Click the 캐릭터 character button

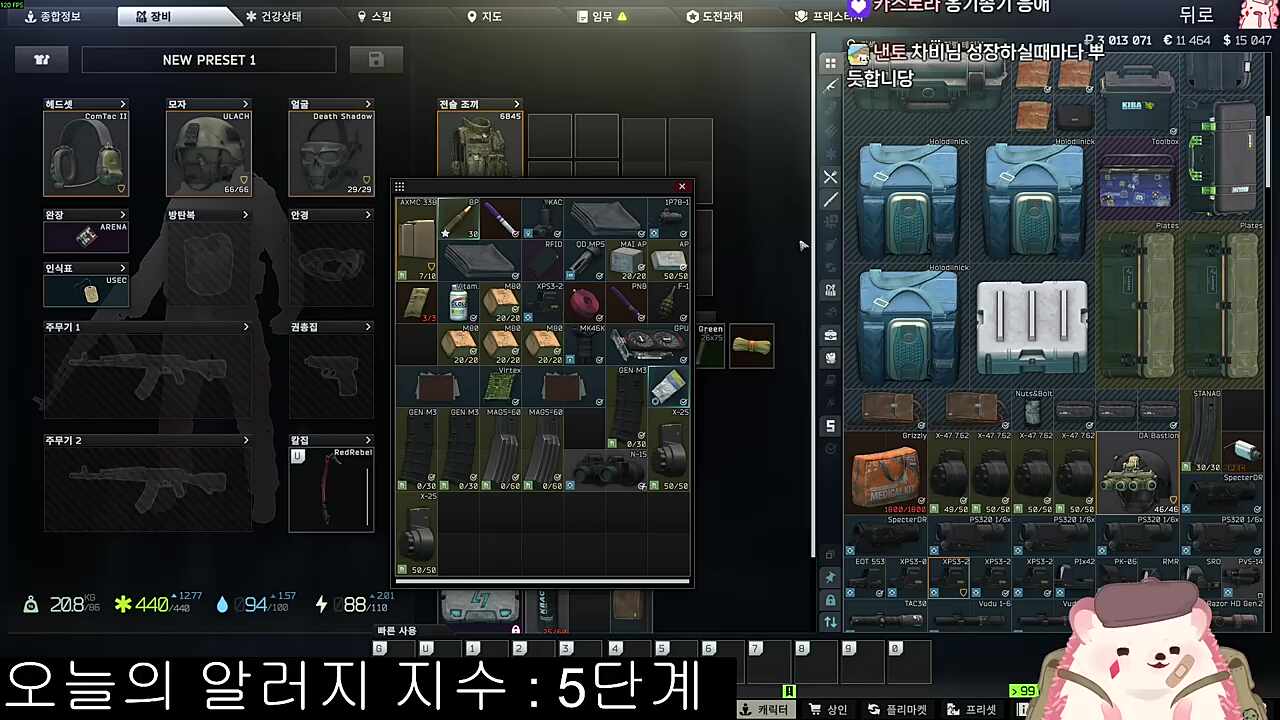765,710
